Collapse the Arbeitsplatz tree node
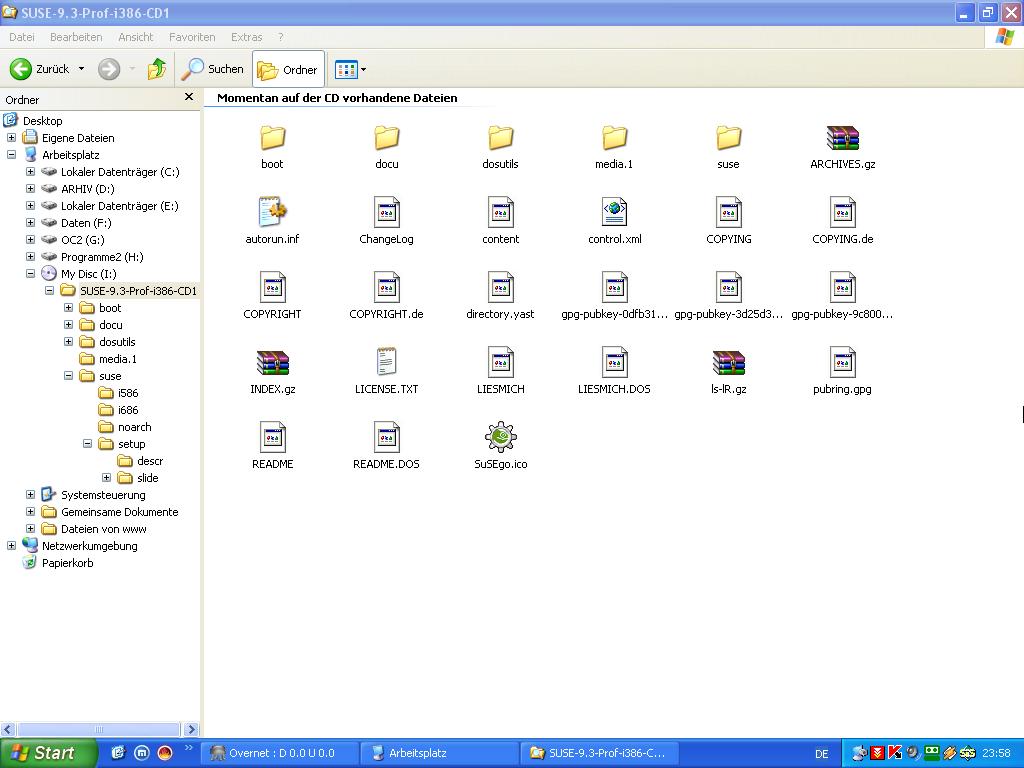Screen dimensions: 1024x768 (11, 155)
